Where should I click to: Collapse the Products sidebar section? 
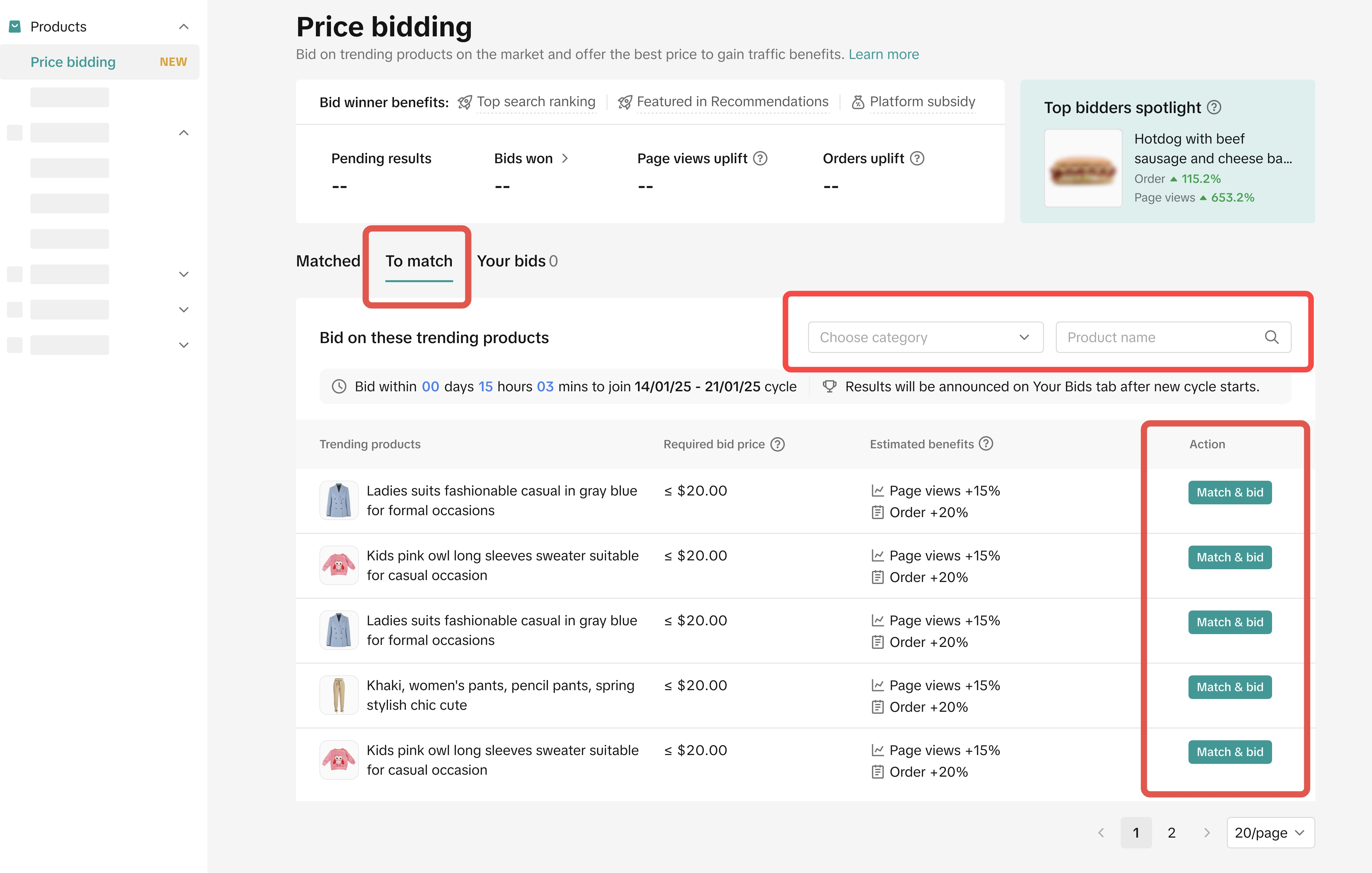coord(184,26)
